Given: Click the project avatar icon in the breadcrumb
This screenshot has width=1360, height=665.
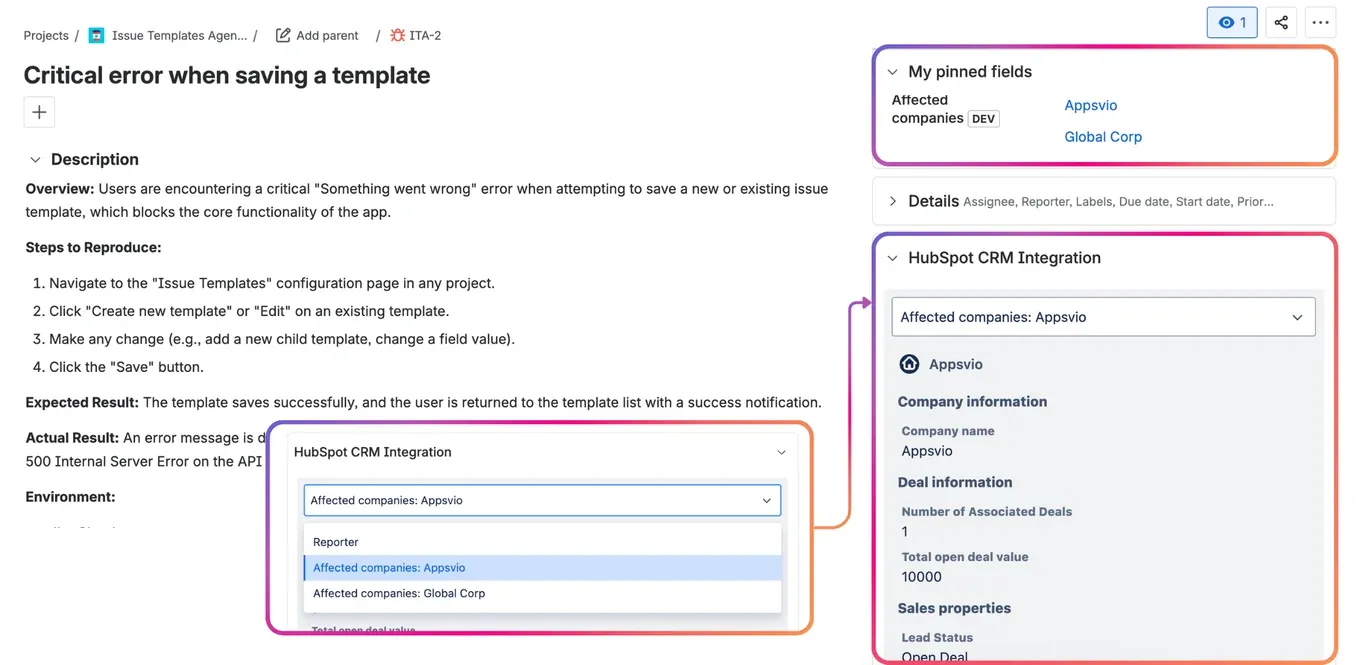Looking at the screenshot, I should pyautogui.click(x=96, y=34).
